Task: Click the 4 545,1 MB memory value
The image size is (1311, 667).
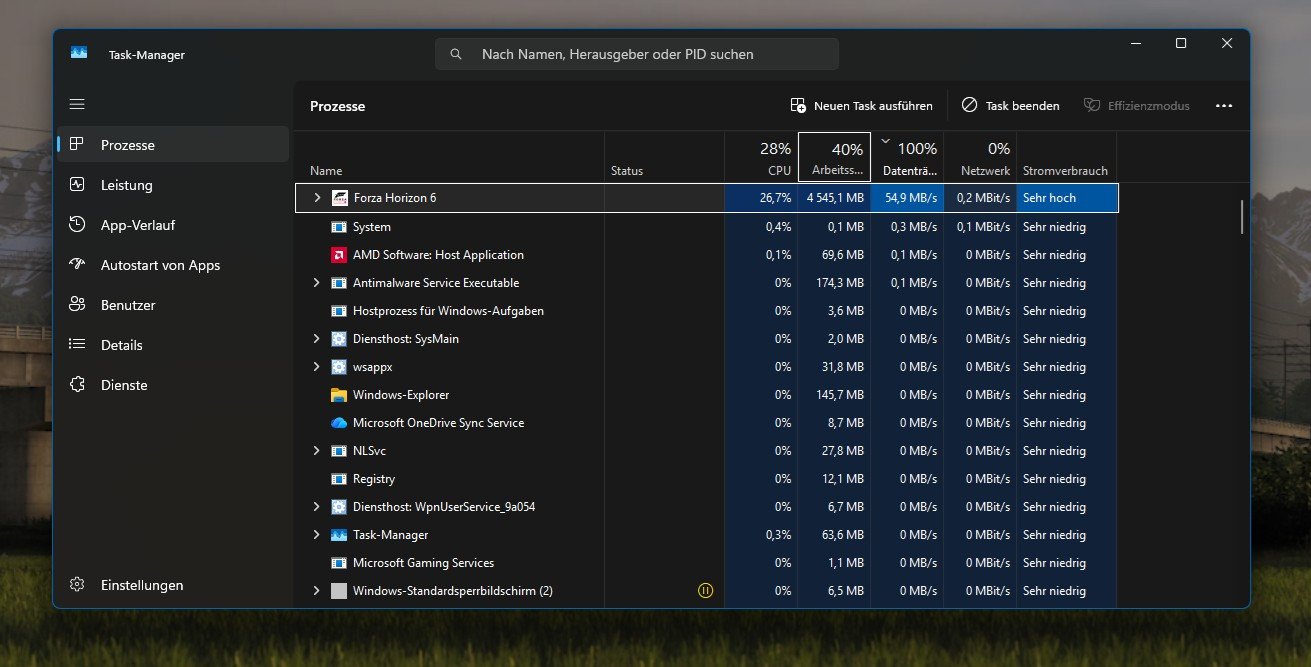Action: (x=835, y=198)
